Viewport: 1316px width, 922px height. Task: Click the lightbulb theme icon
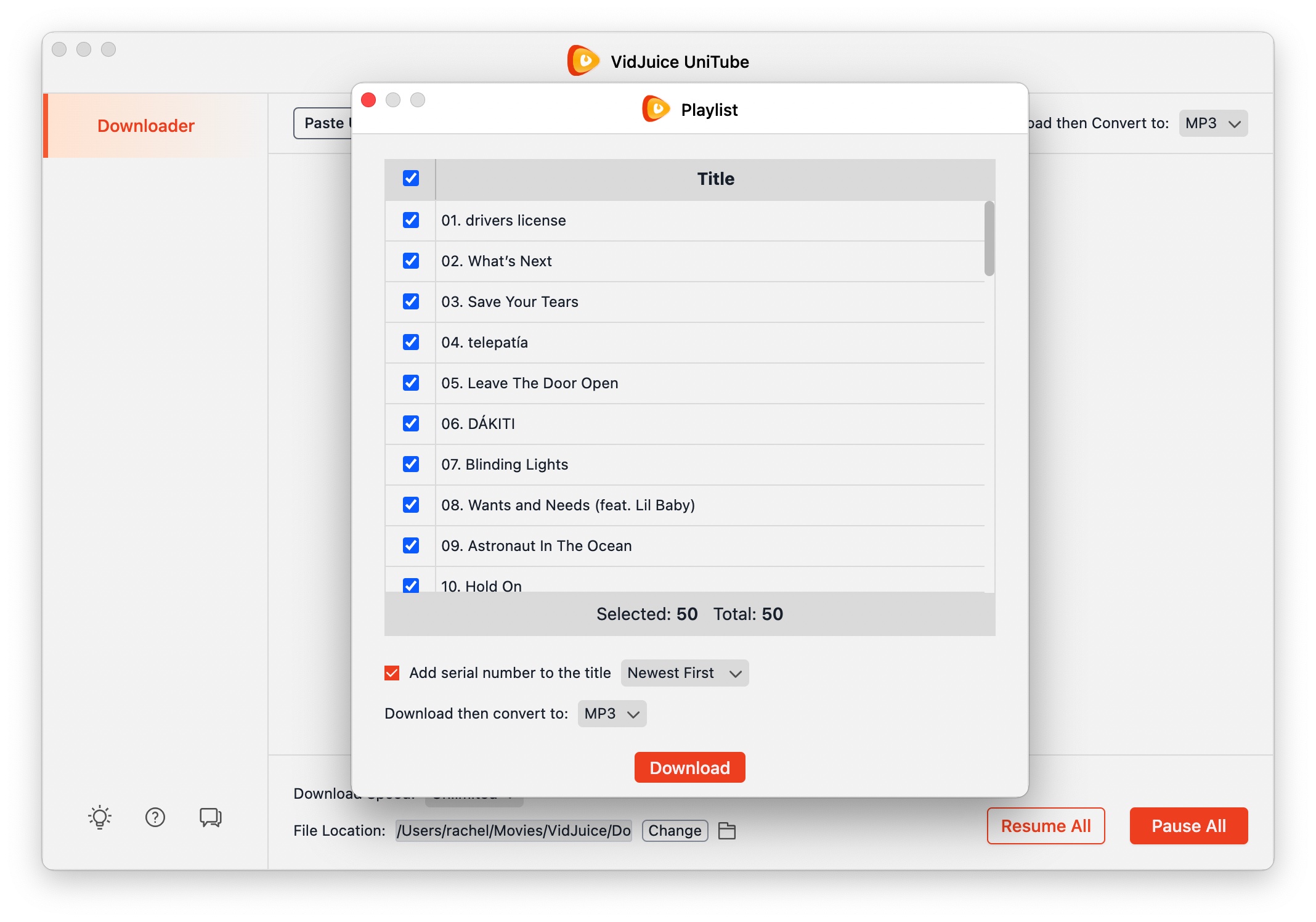pyautogui.click(x=100, y=817)
